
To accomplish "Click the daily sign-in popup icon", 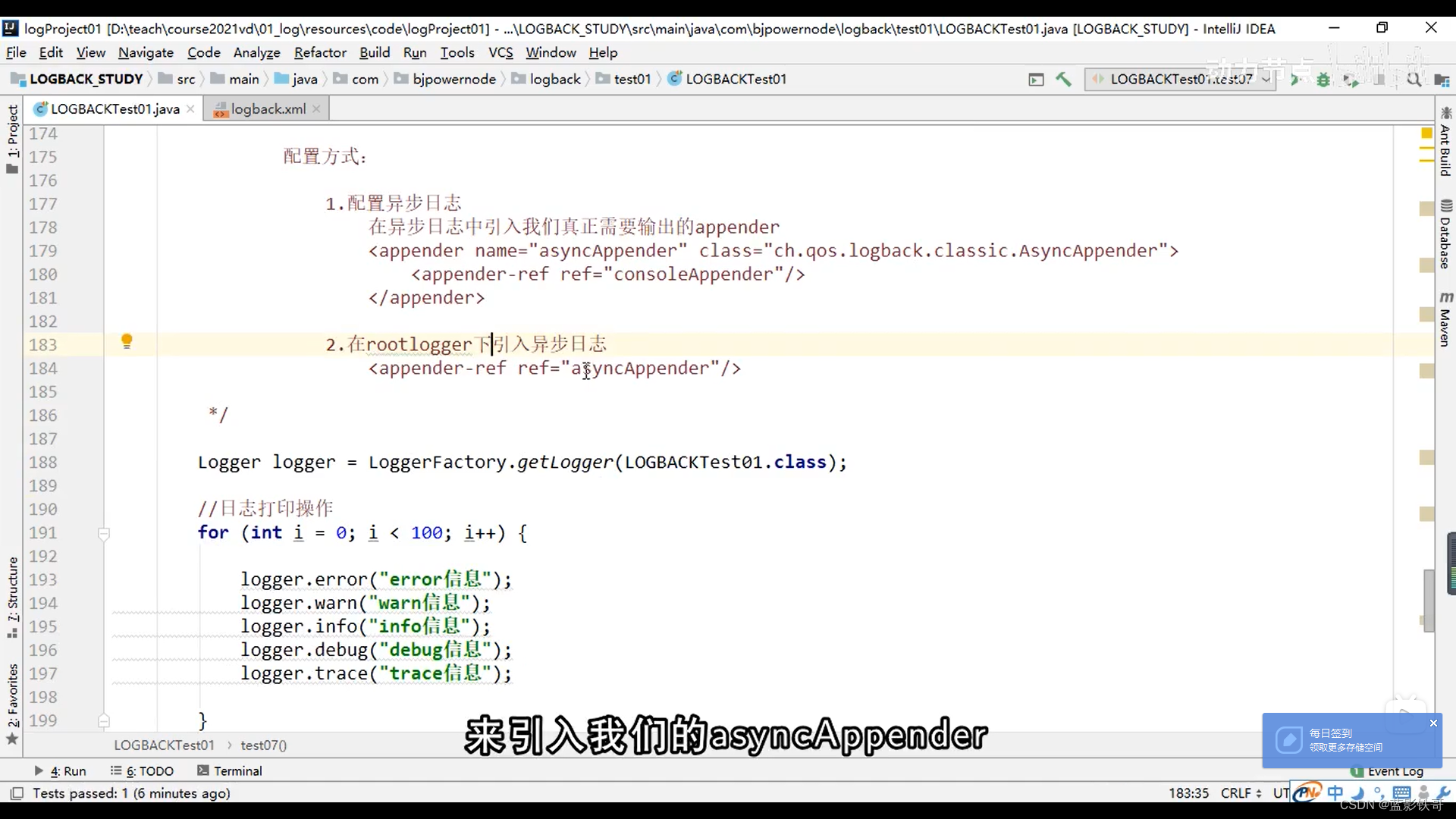I will click(1288, 739).
